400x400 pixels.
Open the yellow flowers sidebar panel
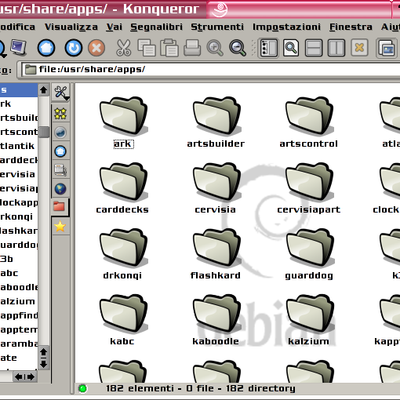(x=60, y=114)
